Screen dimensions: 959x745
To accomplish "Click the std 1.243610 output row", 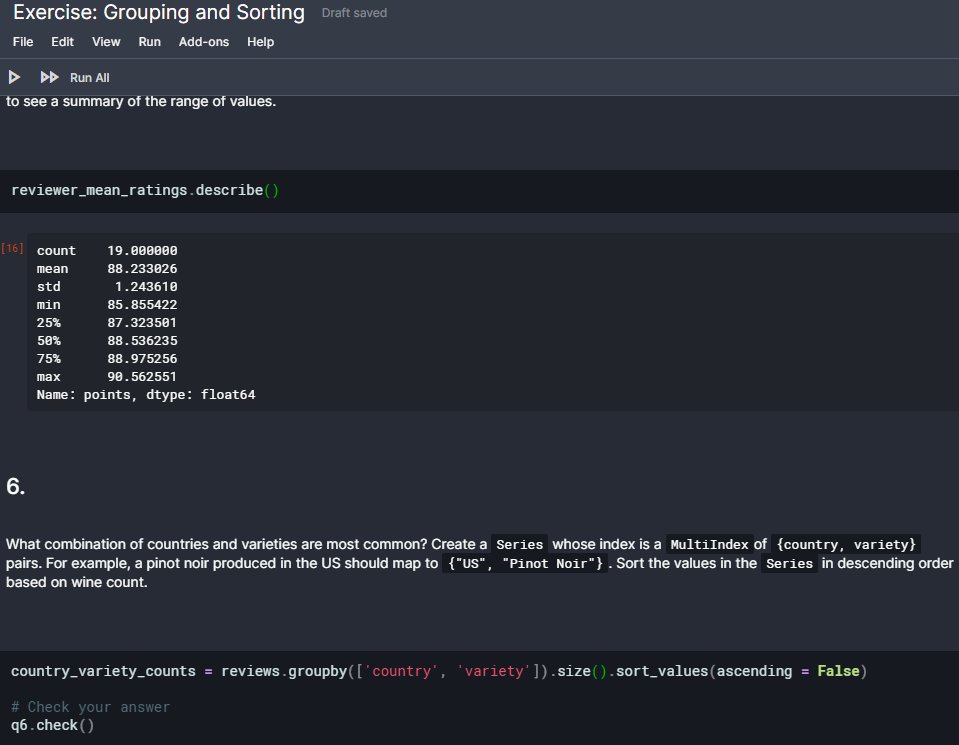I will 107,287.
